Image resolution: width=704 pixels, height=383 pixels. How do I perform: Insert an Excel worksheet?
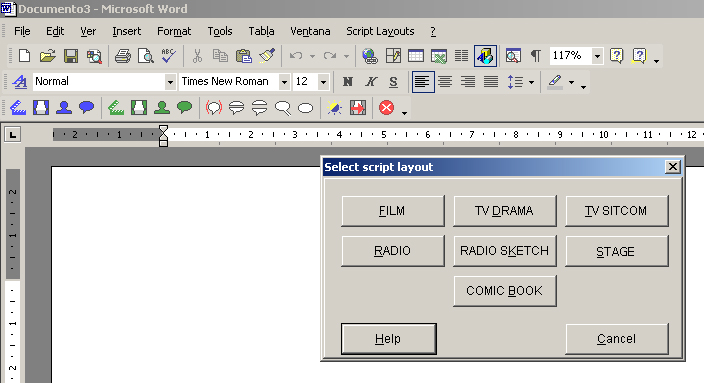click(x=439, y=56)
